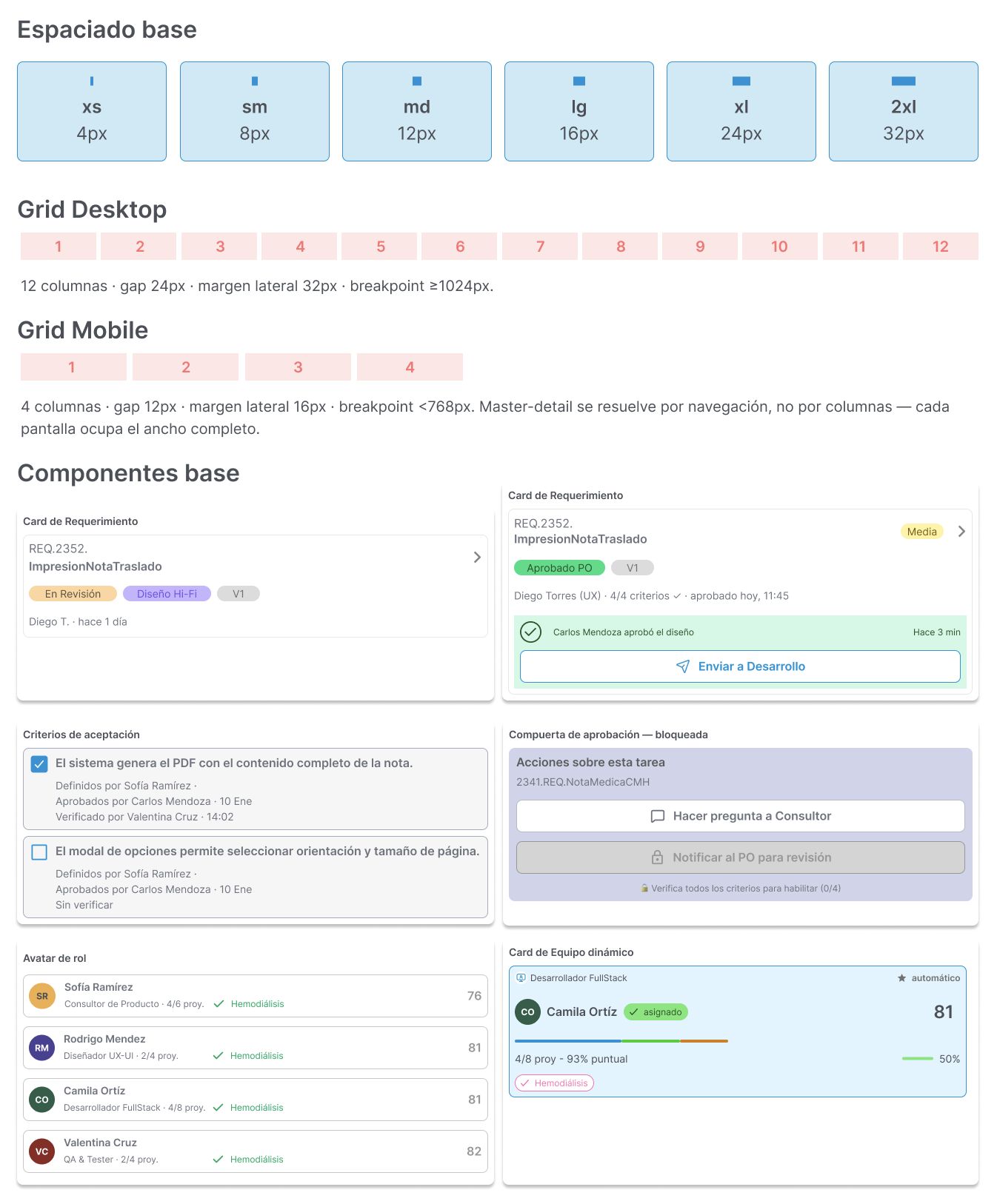Click the text 4/8 proy - 93% puntual
The height and width of the screenshot is (1204, 997).
click(571, 1059)
